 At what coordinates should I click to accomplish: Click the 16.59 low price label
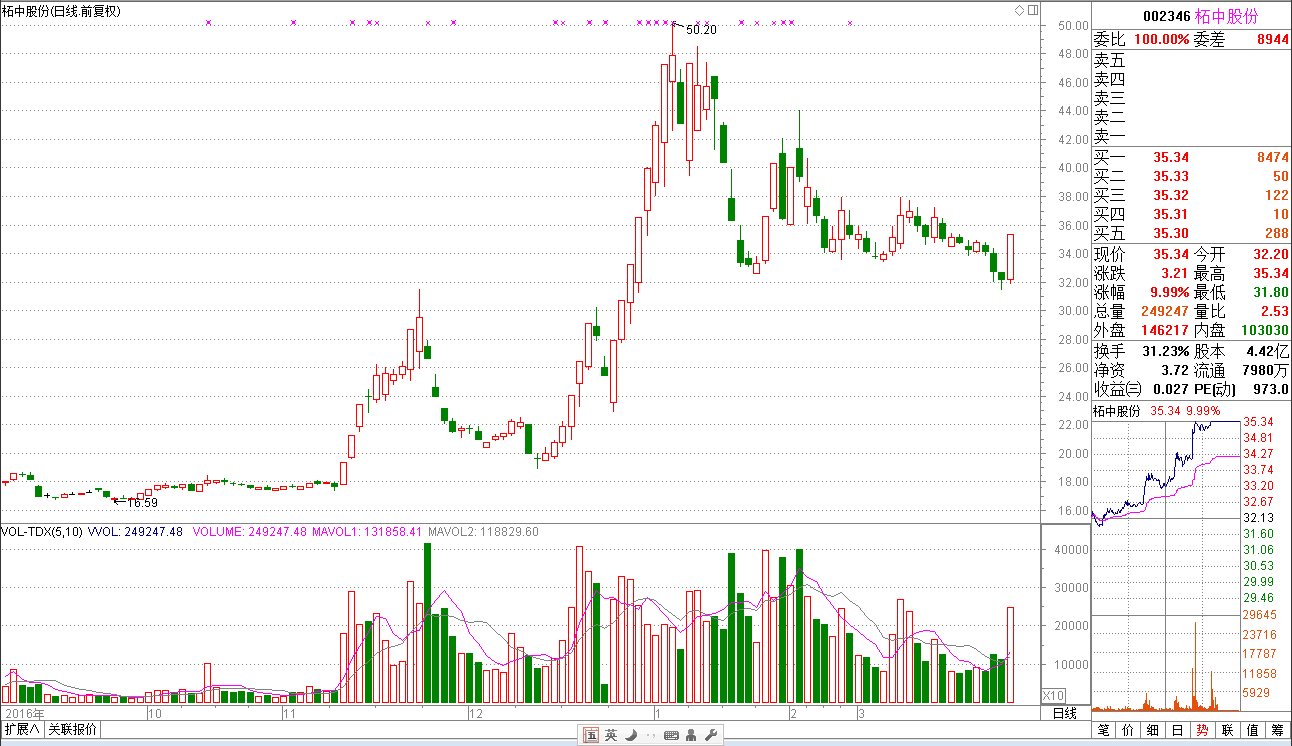[x=142, y=502]
